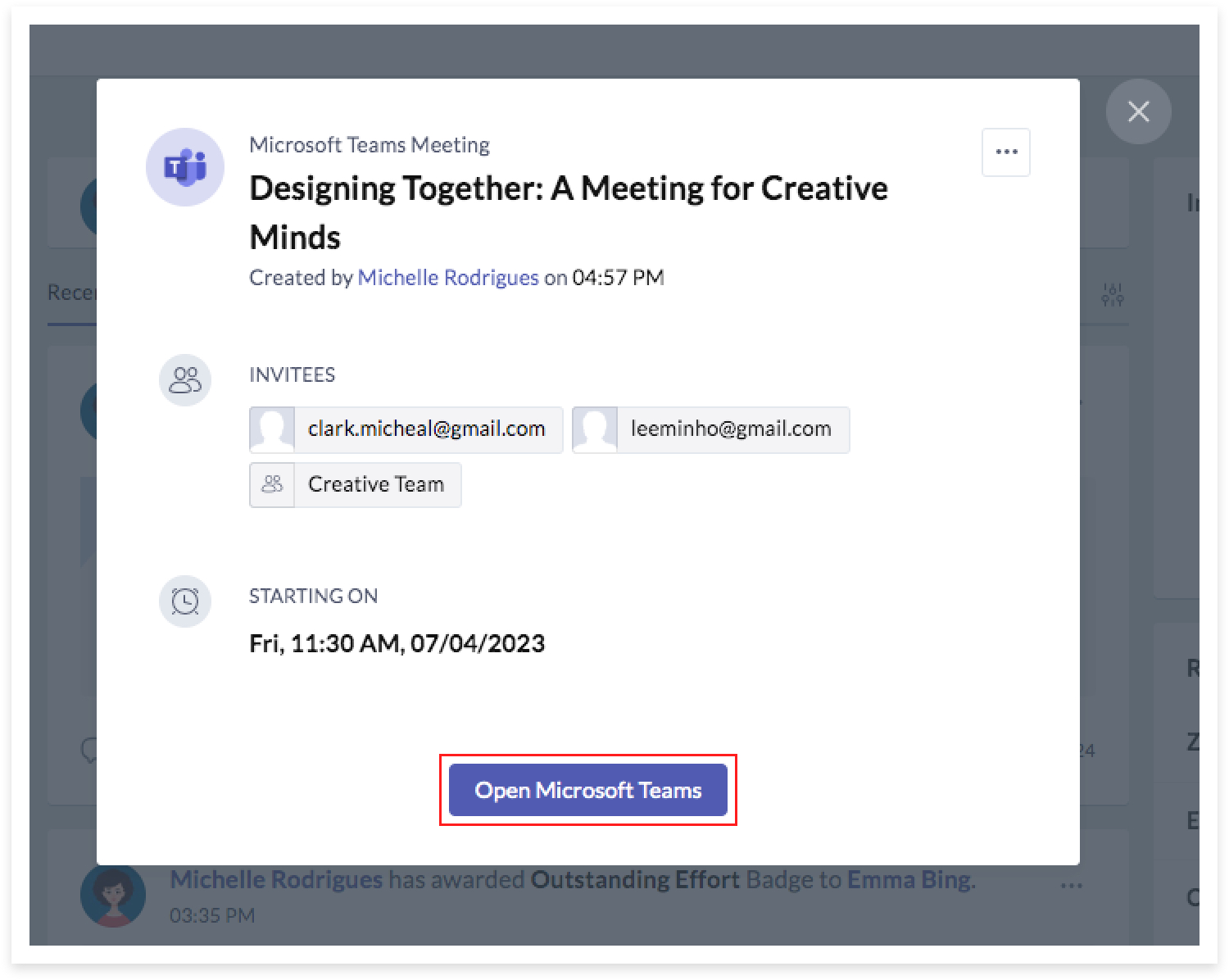Click Michelle Rodrigues avatar in background feed
Viewport: 1229px width, 980px height.
[113, 895]
